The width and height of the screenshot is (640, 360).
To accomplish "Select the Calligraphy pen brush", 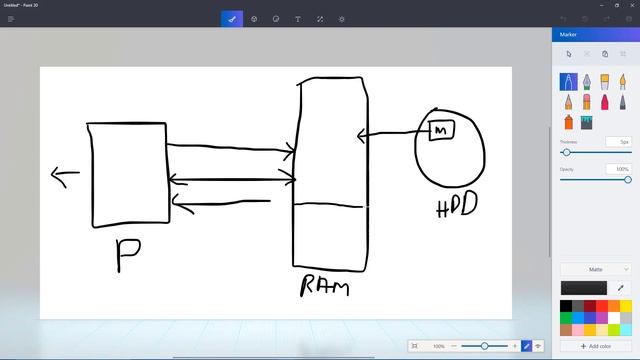I will point(587,82).
